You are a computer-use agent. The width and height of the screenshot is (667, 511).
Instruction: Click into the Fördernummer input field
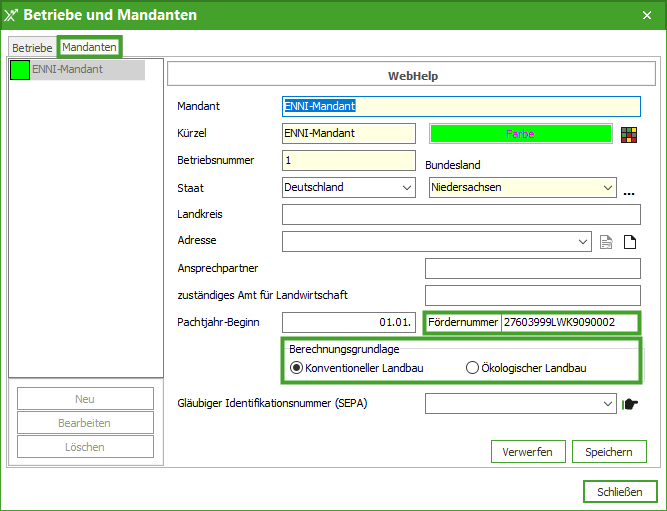point(570,322)
